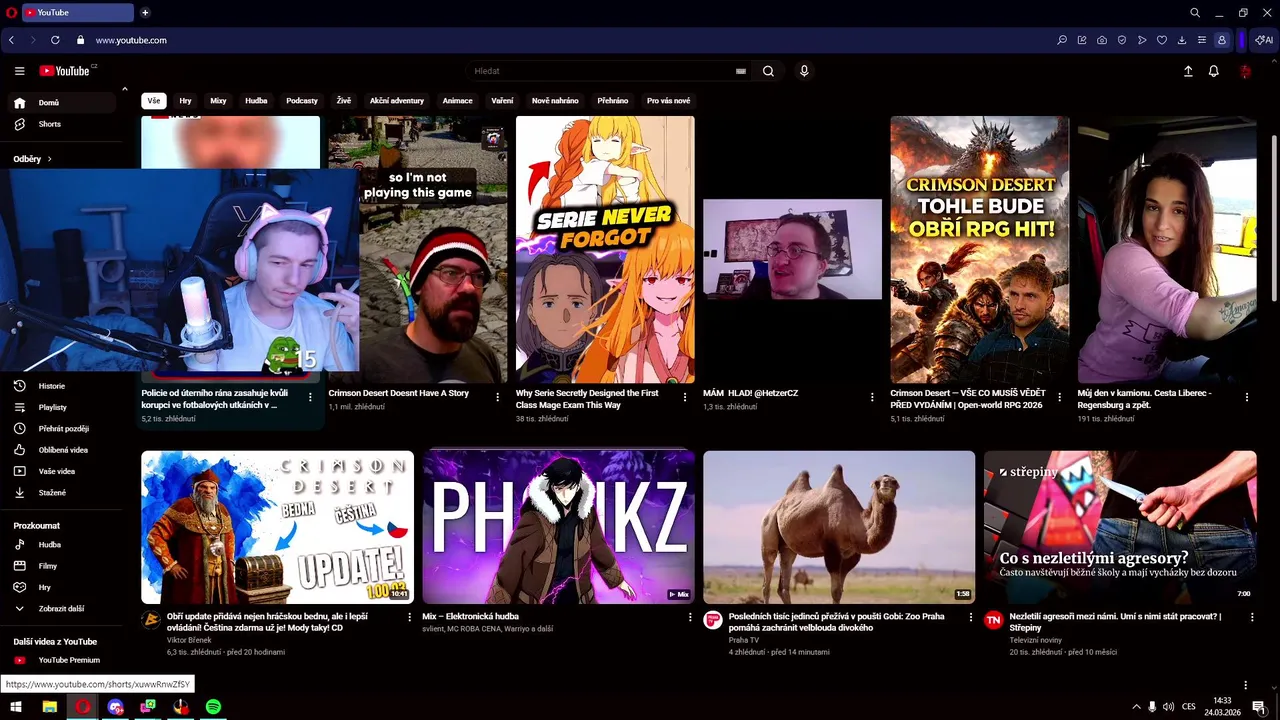The image size is (1280, 720).
Task: Select the Živě filter chip
Action: click(x=344, y=101)
